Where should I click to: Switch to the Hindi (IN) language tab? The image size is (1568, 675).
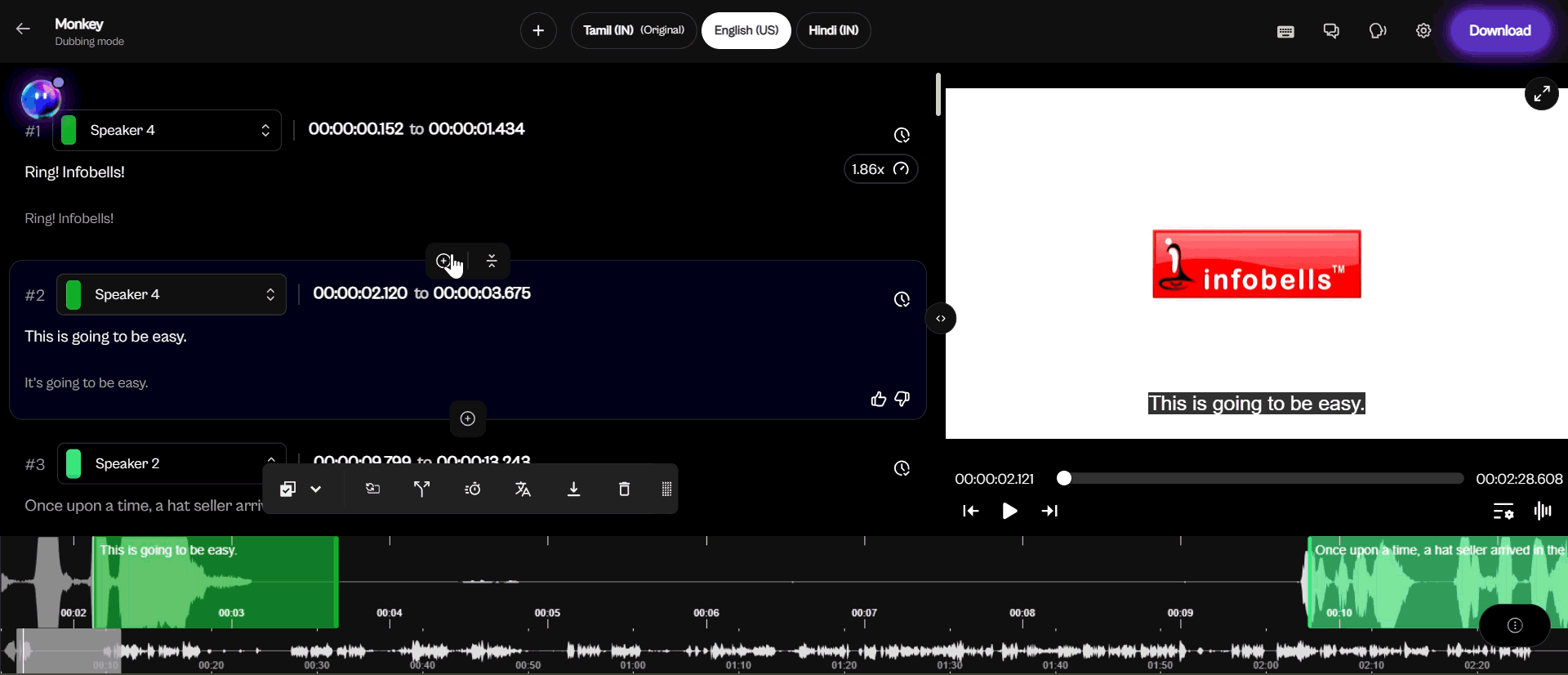click(833, 31)
